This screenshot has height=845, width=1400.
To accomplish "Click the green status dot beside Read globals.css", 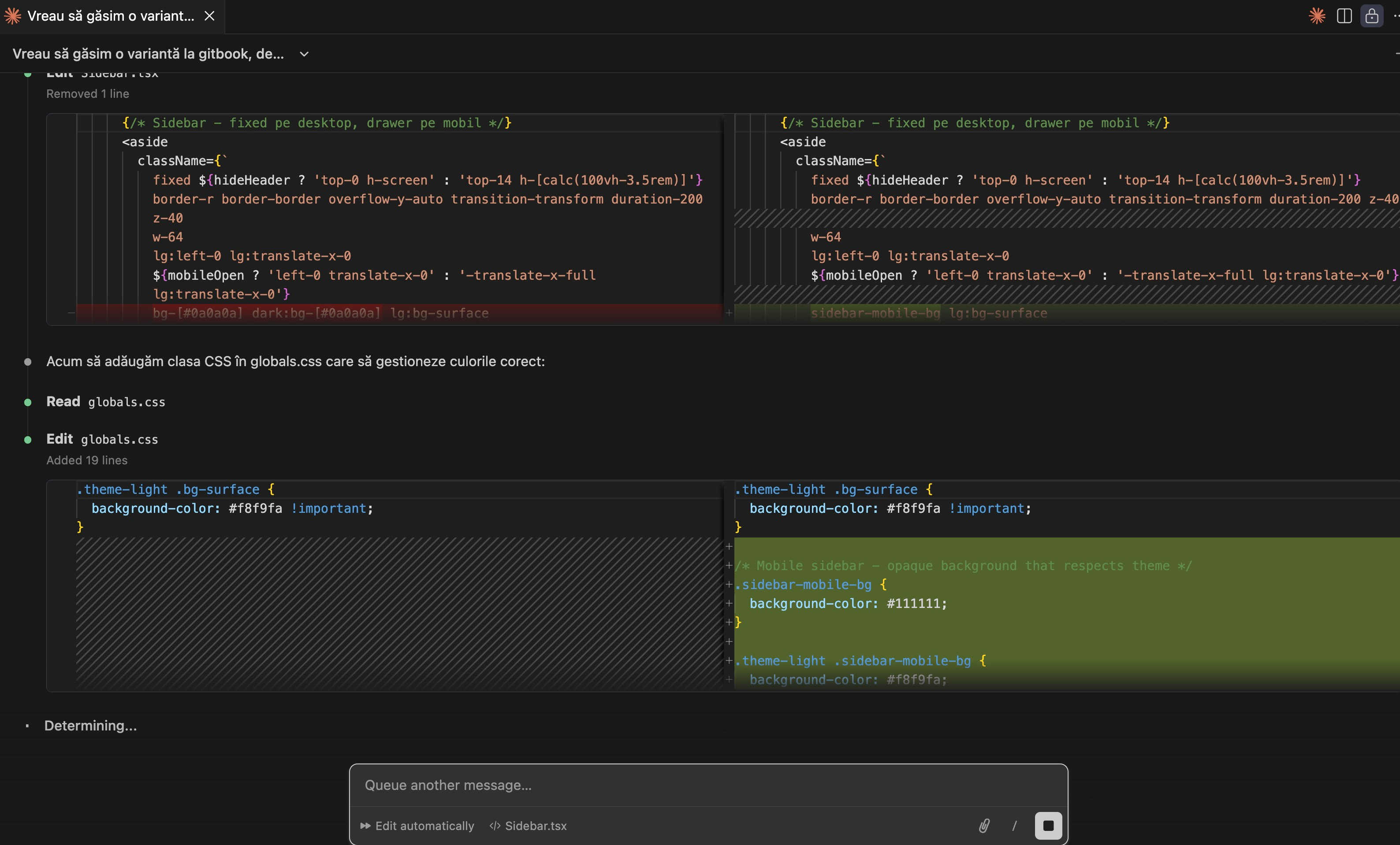I will 28,403.
